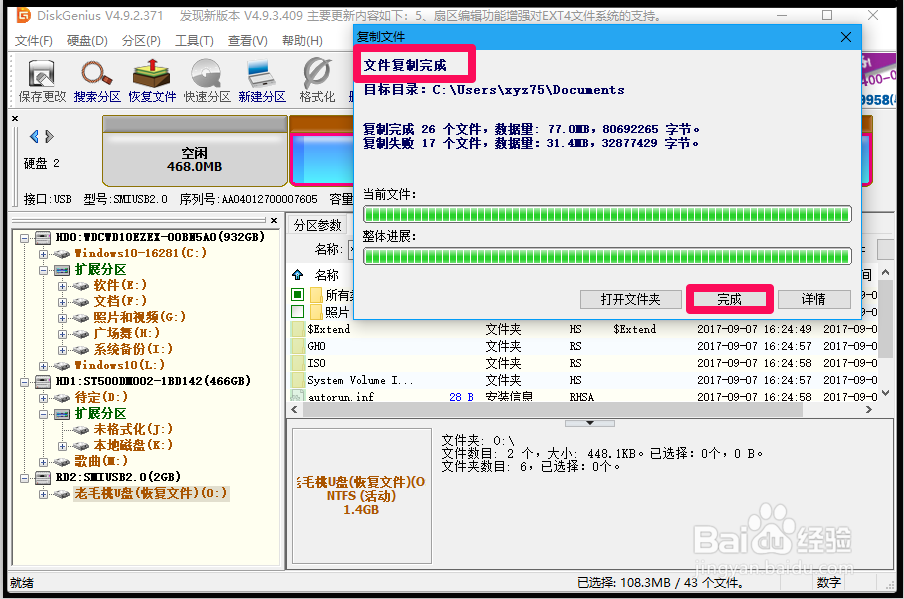Click the up-folder arrow icon beside 名称
904x599 pixels.
[x=297, y=274]
